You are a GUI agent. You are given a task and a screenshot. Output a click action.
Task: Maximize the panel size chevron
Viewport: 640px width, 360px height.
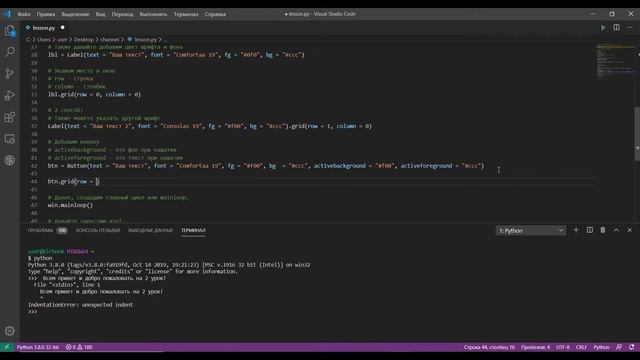pyautogui.click(x=616, y=230)
